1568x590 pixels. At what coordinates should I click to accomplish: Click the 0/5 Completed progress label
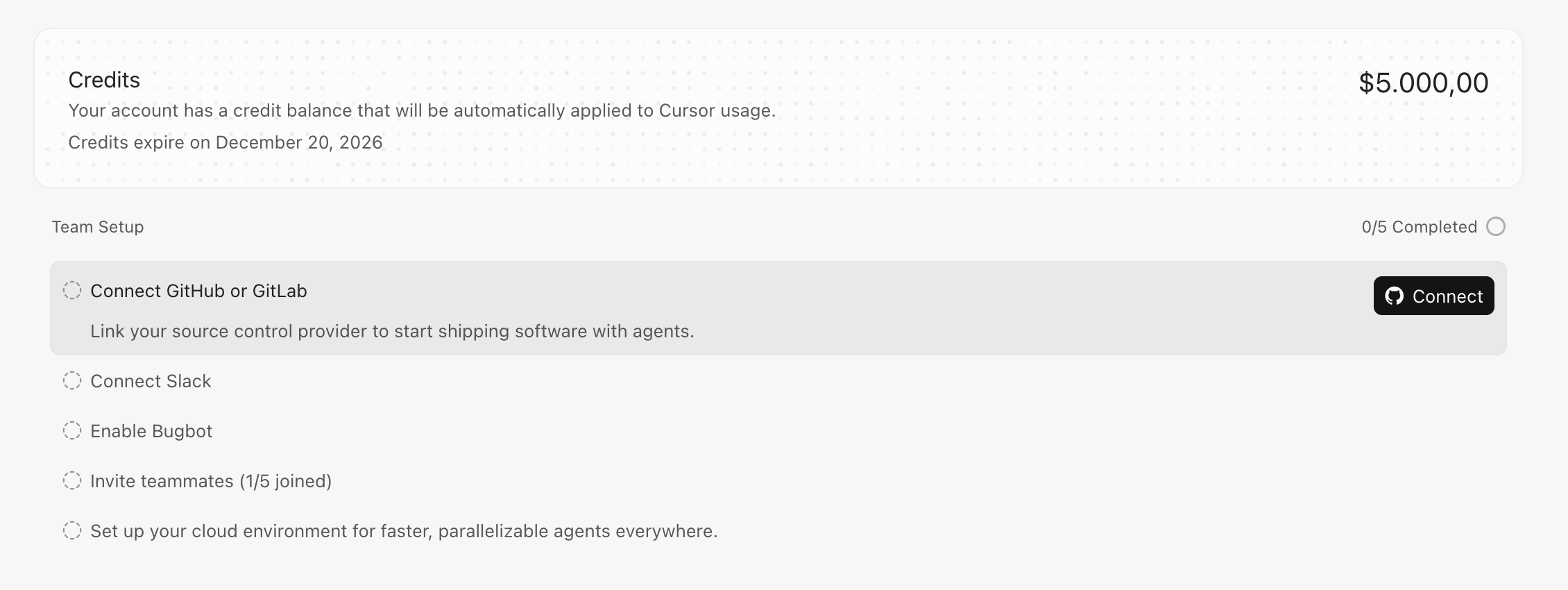[x=1419, y=227]
